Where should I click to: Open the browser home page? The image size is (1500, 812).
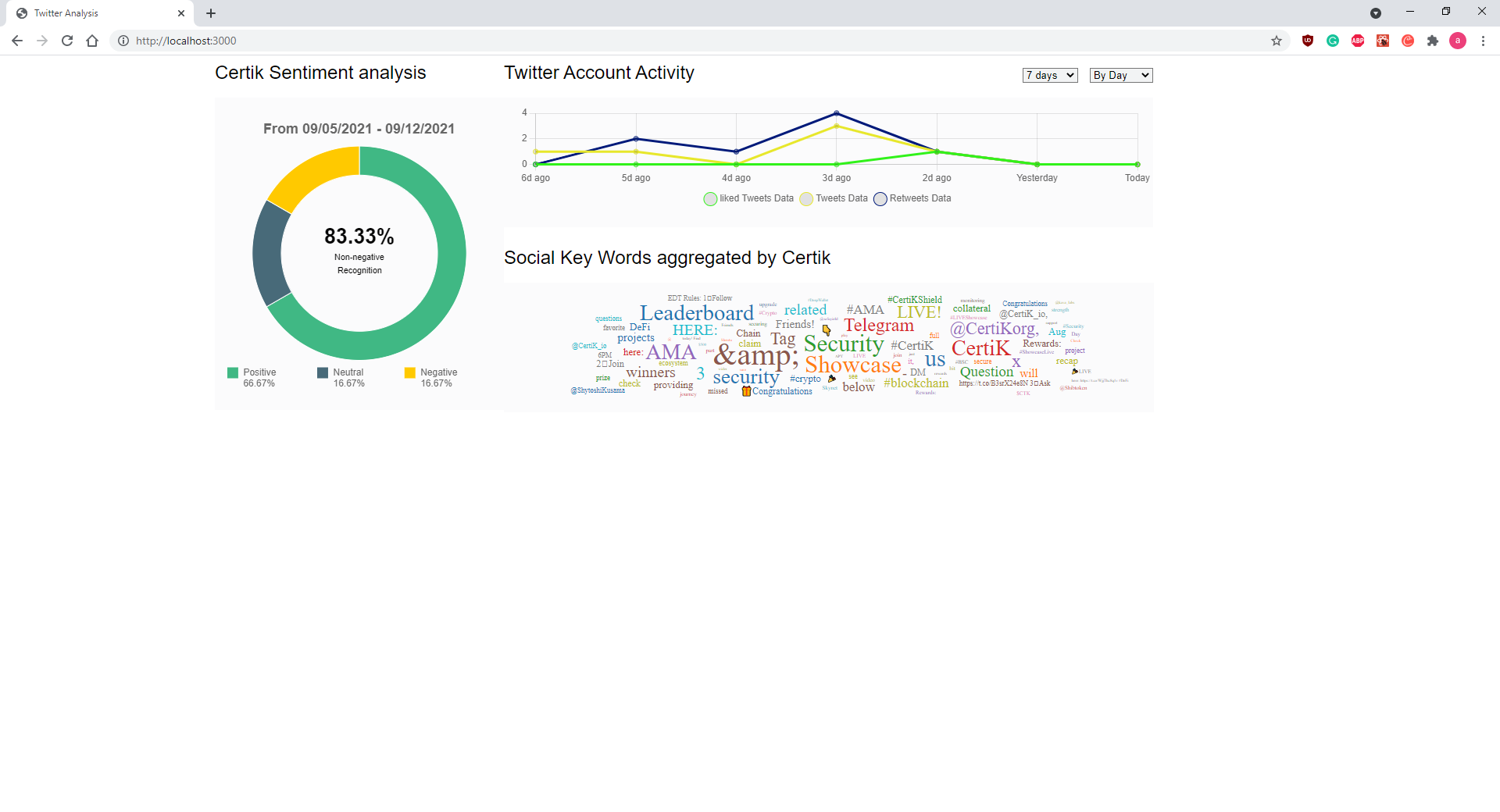[x=92, y=41]
